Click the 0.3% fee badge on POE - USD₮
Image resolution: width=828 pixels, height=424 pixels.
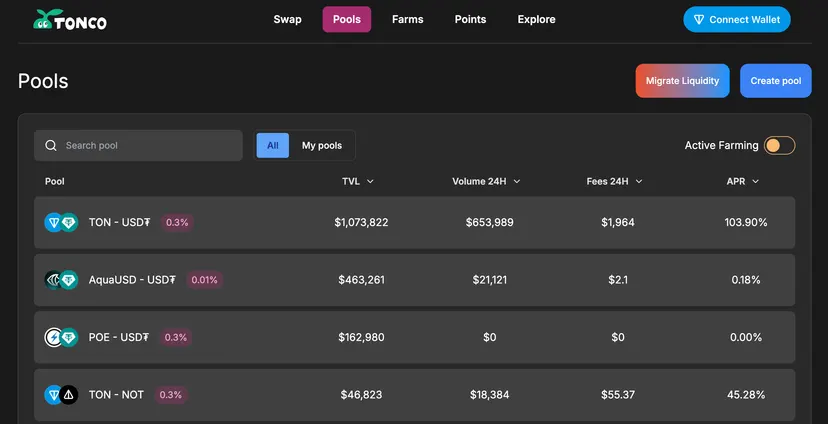[175, 337]
